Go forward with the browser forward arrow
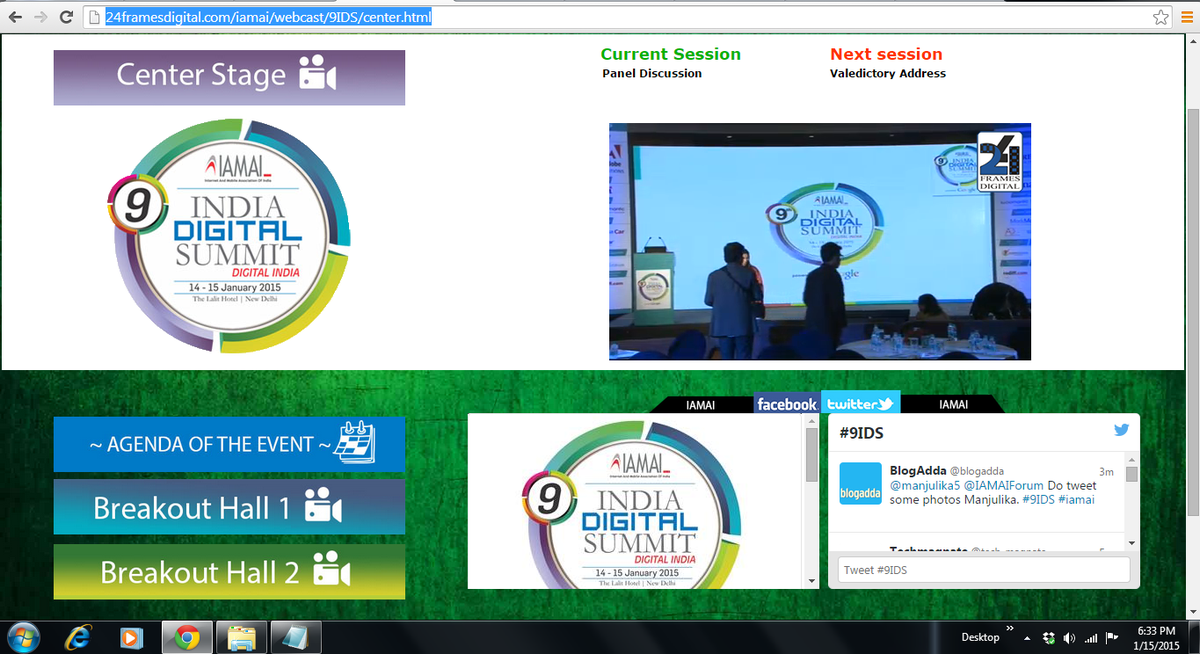The height and width of the screenshot is (654, 1200). 41,17
